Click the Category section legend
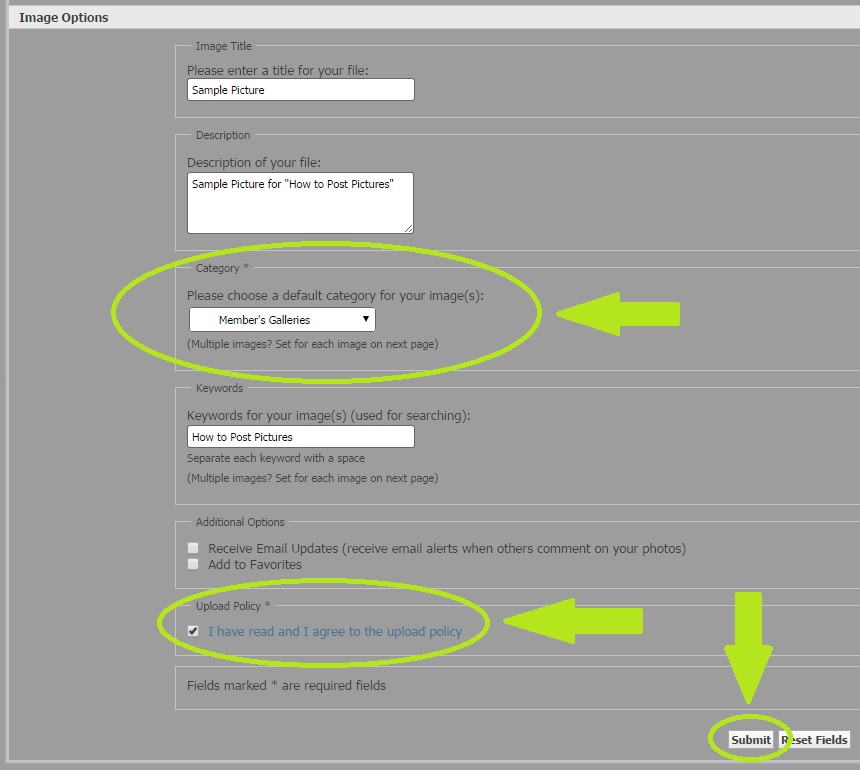The image size is (860, 770). 217,268
